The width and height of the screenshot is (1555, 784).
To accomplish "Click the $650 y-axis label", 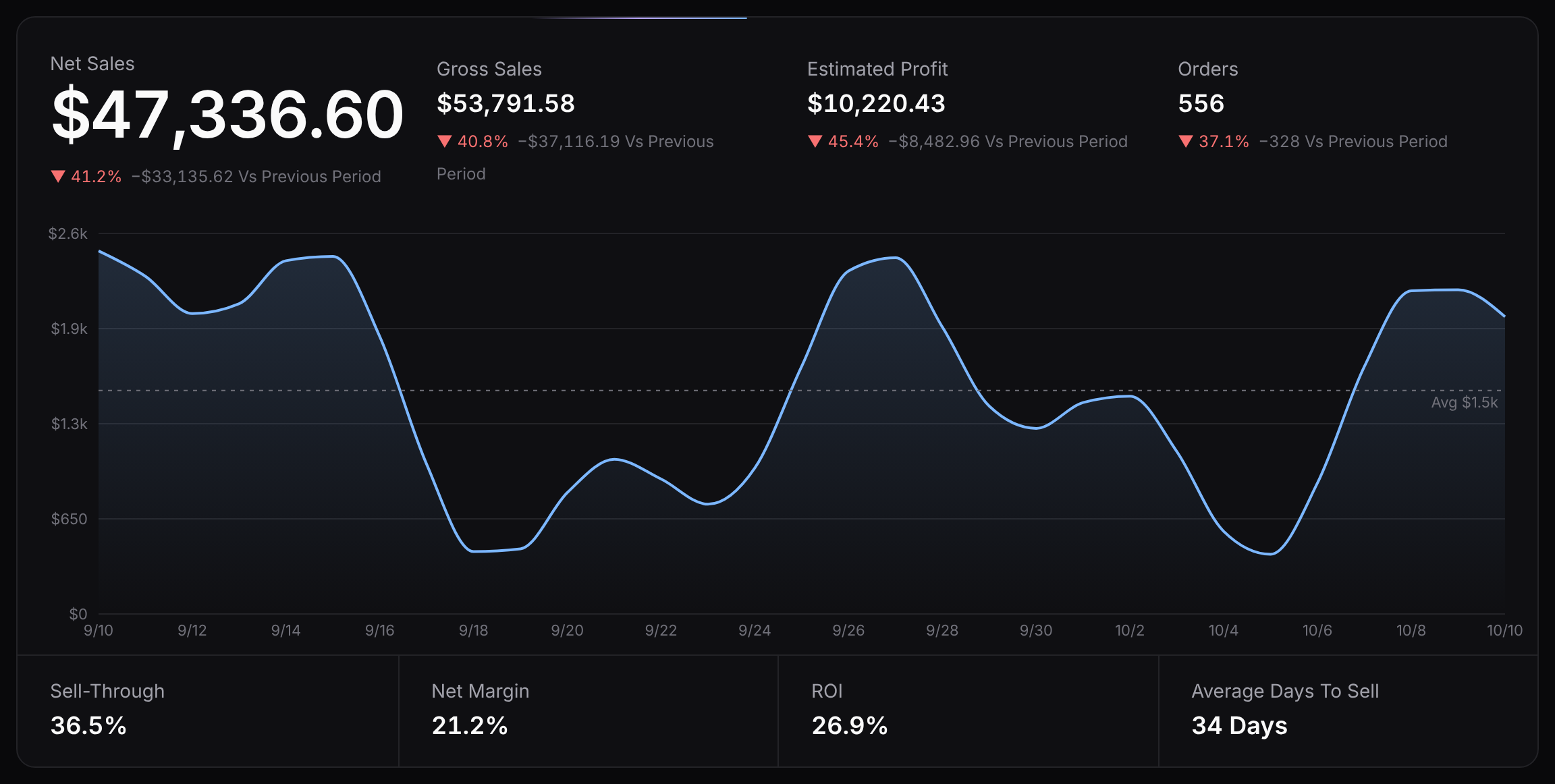I will click(x=69, y=519).
